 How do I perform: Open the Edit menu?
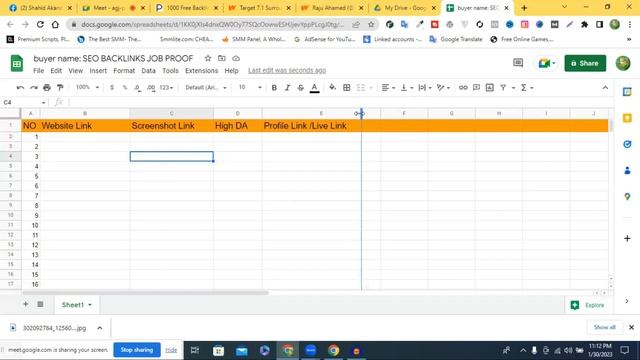click(56, 71)
